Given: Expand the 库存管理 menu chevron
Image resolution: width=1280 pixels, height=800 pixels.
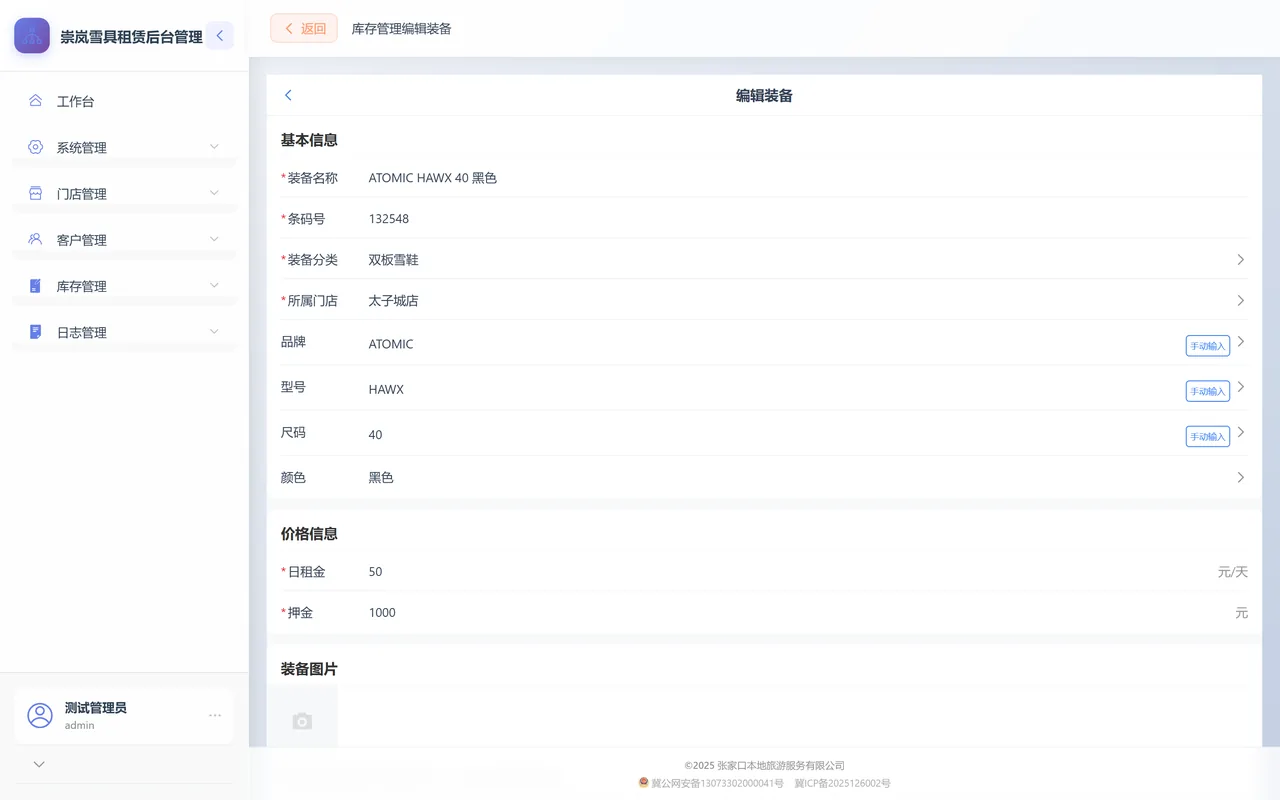Looking at the screenshot, I should click(214, 285).
